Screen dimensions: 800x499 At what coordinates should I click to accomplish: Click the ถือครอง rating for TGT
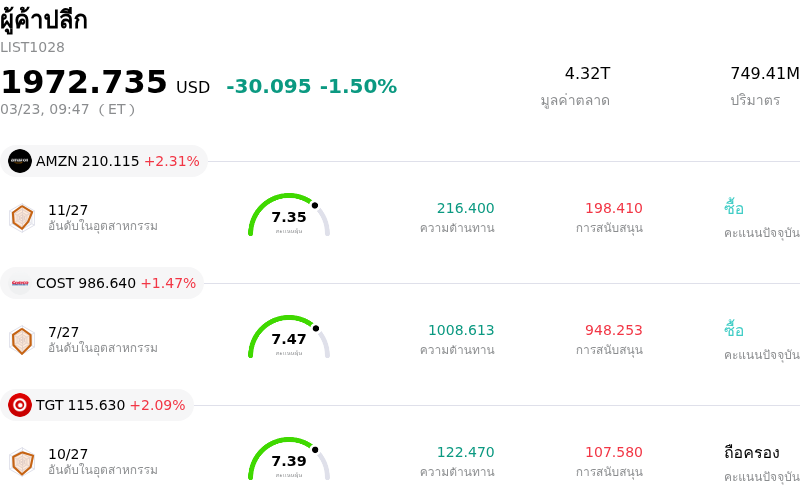[x=751, y=452]
